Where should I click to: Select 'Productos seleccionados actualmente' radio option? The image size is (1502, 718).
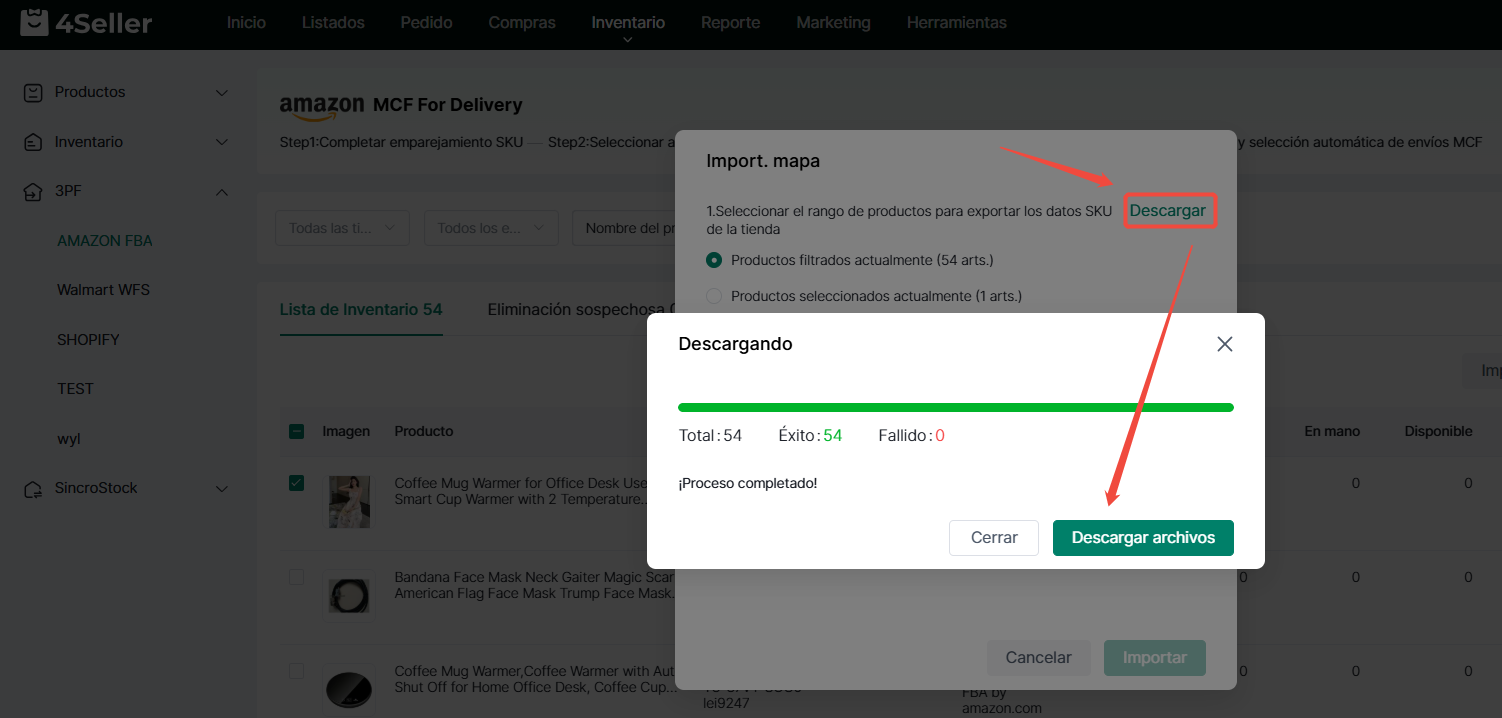coord(714,296)
